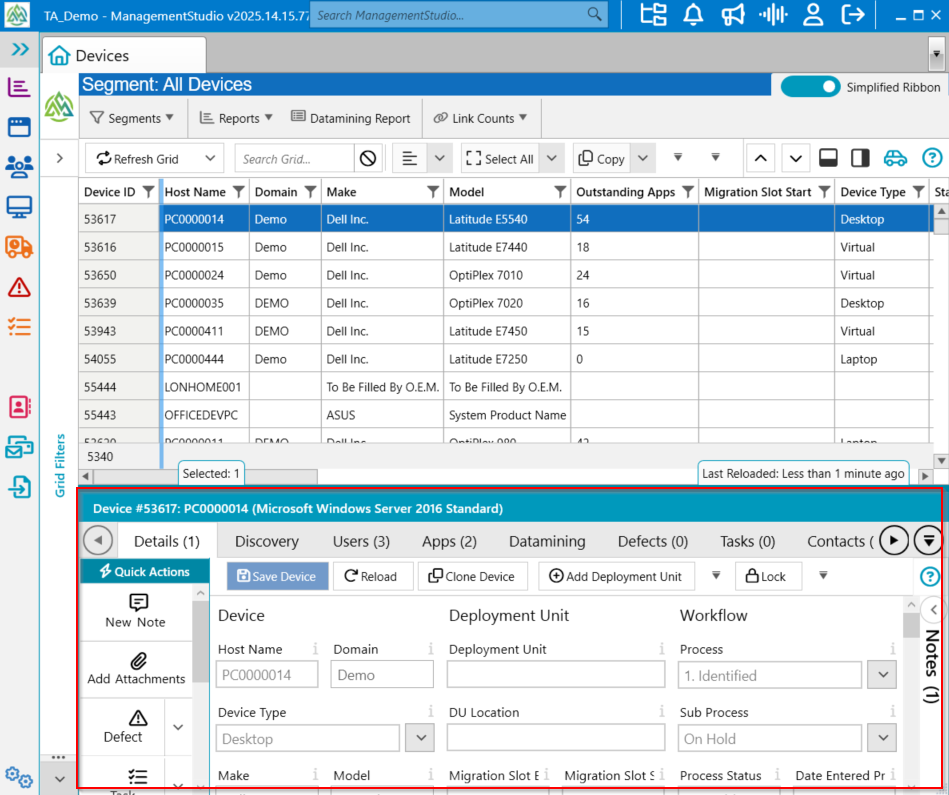This screenshot has width=949, height=795.
Task: Switch to the Datamining tab
Action: [547, 541]
